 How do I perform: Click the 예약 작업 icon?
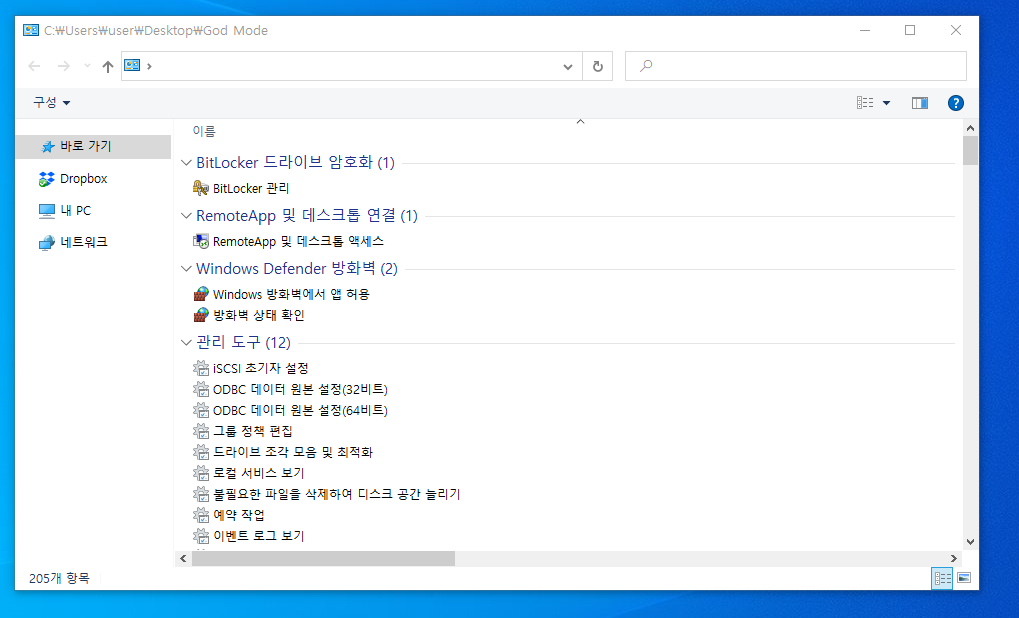coord(201,515)
